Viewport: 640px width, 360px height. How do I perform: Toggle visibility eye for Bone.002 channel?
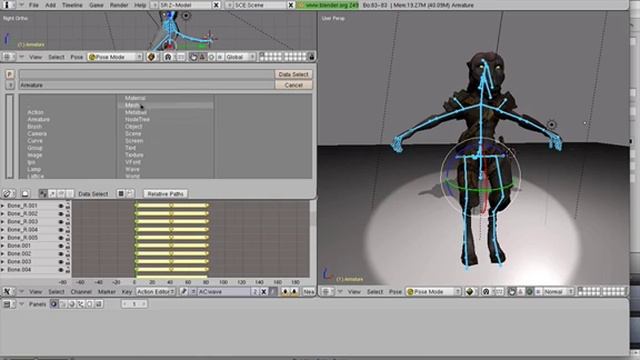point(61,254)
